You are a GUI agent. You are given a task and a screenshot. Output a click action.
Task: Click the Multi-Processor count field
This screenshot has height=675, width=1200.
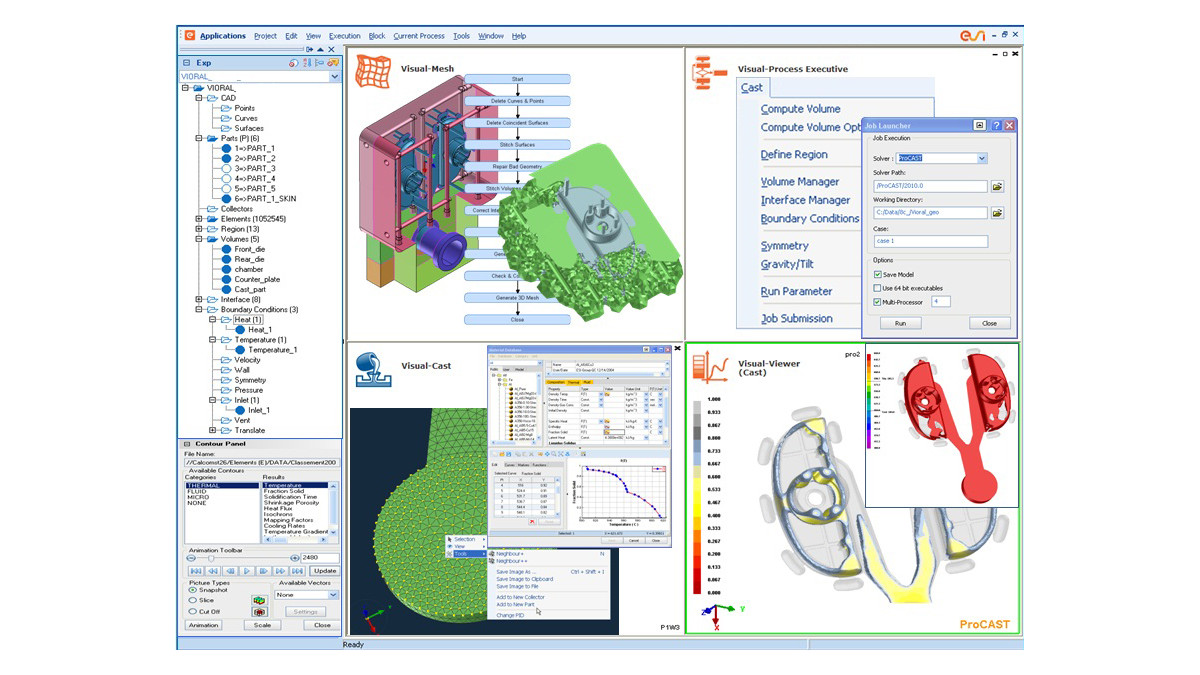coord(940,301)
